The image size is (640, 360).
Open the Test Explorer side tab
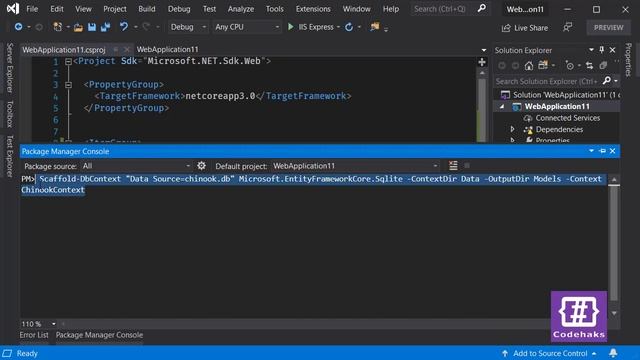9,156
